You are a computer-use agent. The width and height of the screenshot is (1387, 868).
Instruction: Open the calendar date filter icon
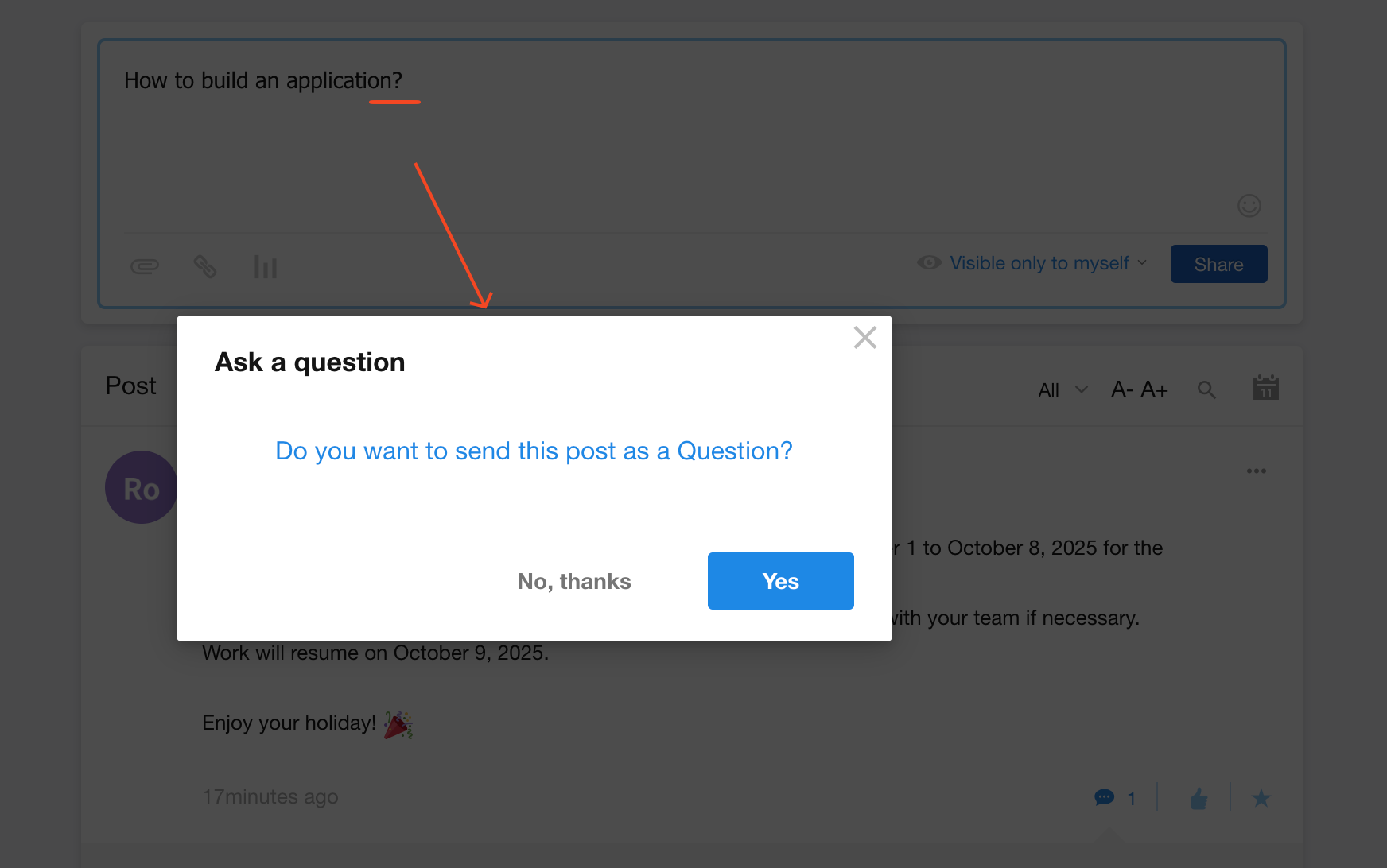pos(1265,388)
